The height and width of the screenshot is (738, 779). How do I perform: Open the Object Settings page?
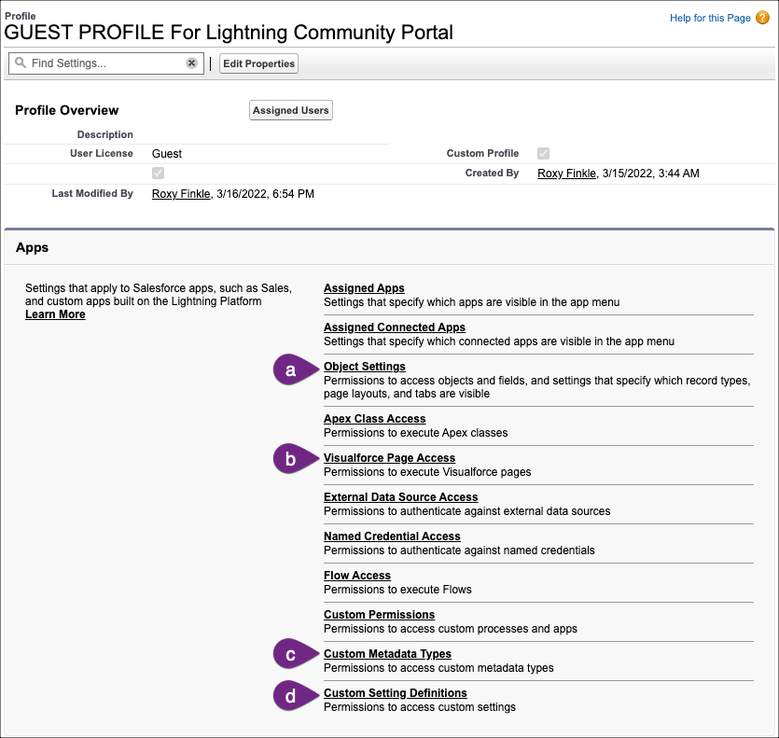[x=364, y=367]
